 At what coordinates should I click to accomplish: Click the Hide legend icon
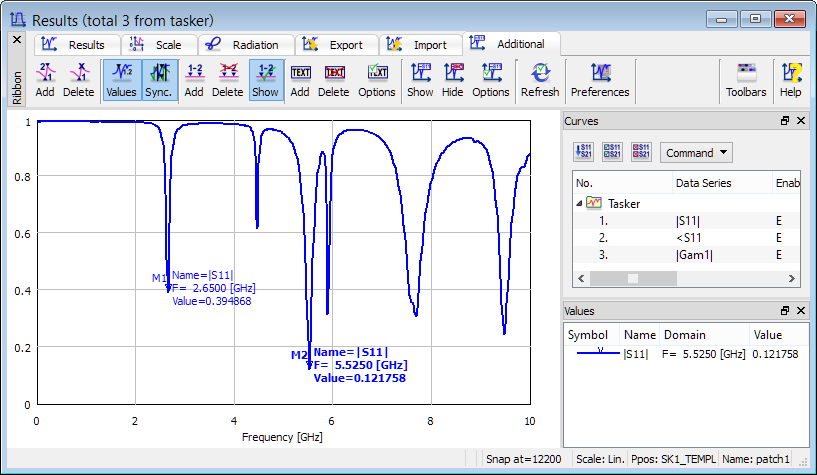[x=453, y=79]
